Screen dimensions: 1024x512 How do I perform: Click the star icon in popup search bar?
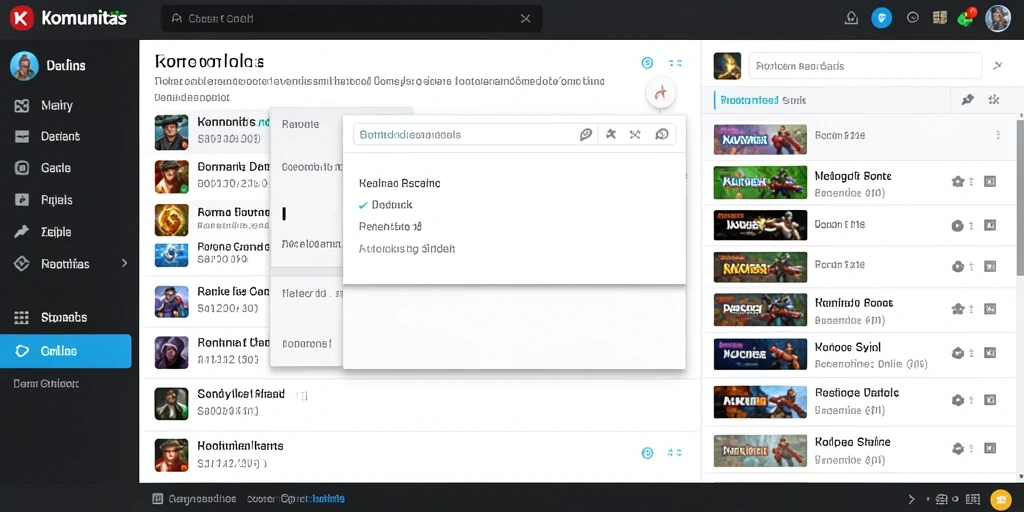[611, 135]
